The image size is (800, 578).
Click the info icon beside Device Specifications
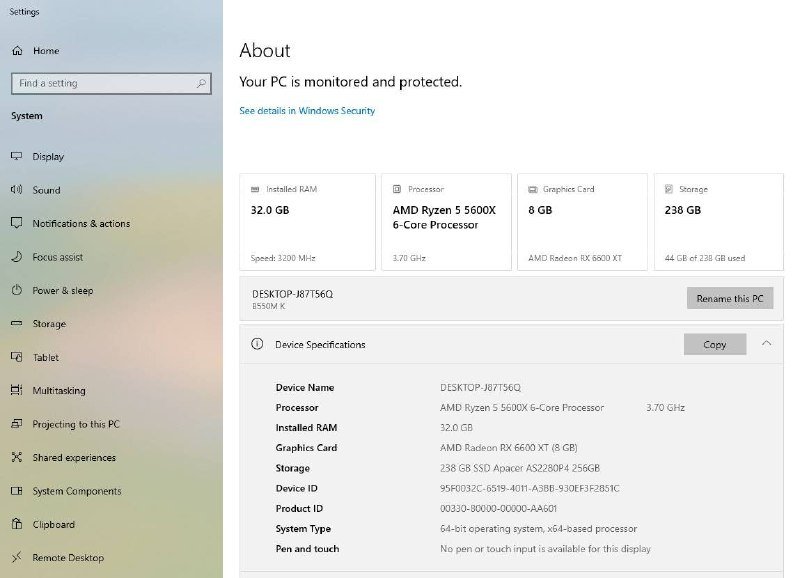pyautogui.click(x=257, y=344)
